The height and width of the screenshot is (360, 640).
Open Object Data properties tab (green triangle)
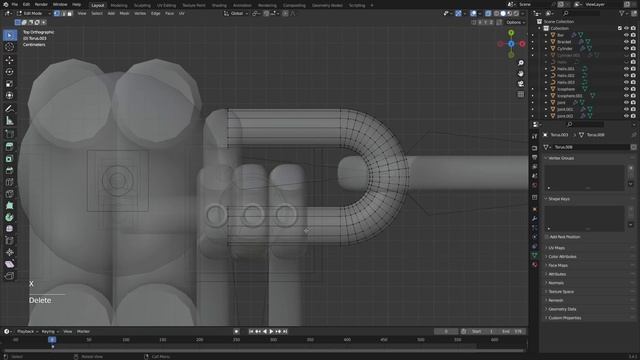click(x=535, y=255)
